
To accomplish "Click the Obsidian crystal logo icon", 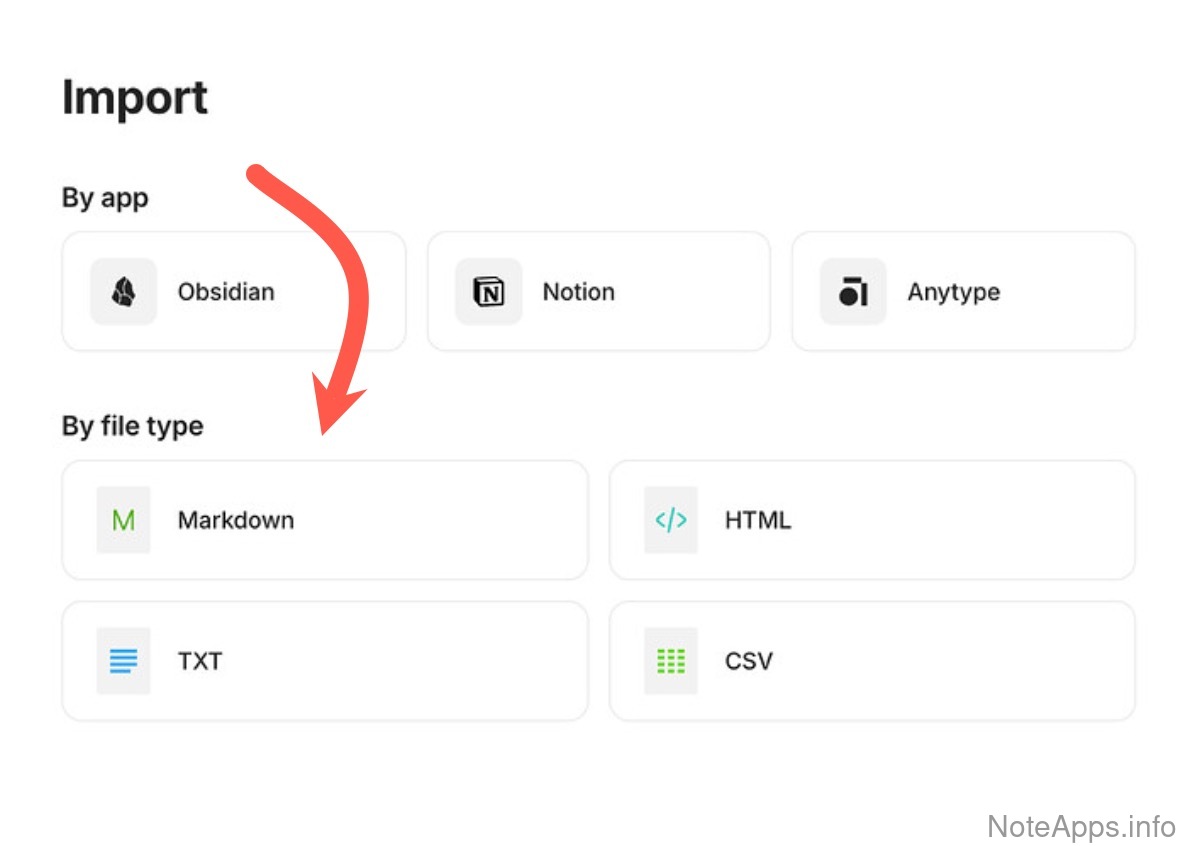I will coord(124,292).
